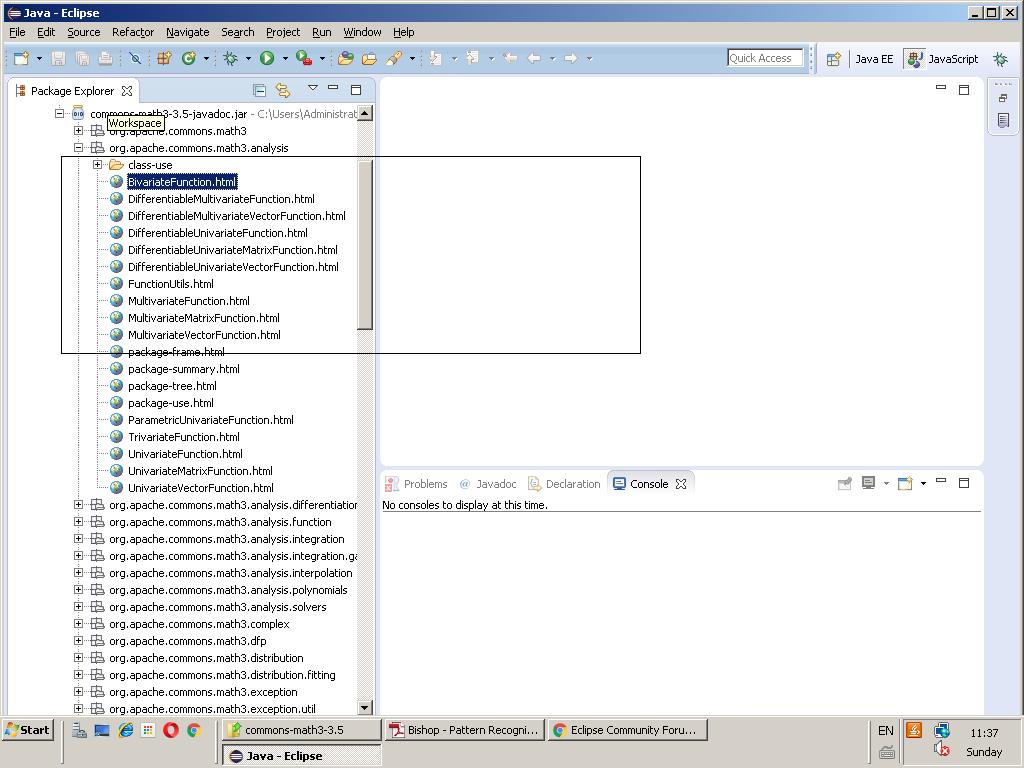The width and height of the screenshot is (1024, 768).
Task: Select BivariateFunction.html in the tree
Action: coord(182,182)
